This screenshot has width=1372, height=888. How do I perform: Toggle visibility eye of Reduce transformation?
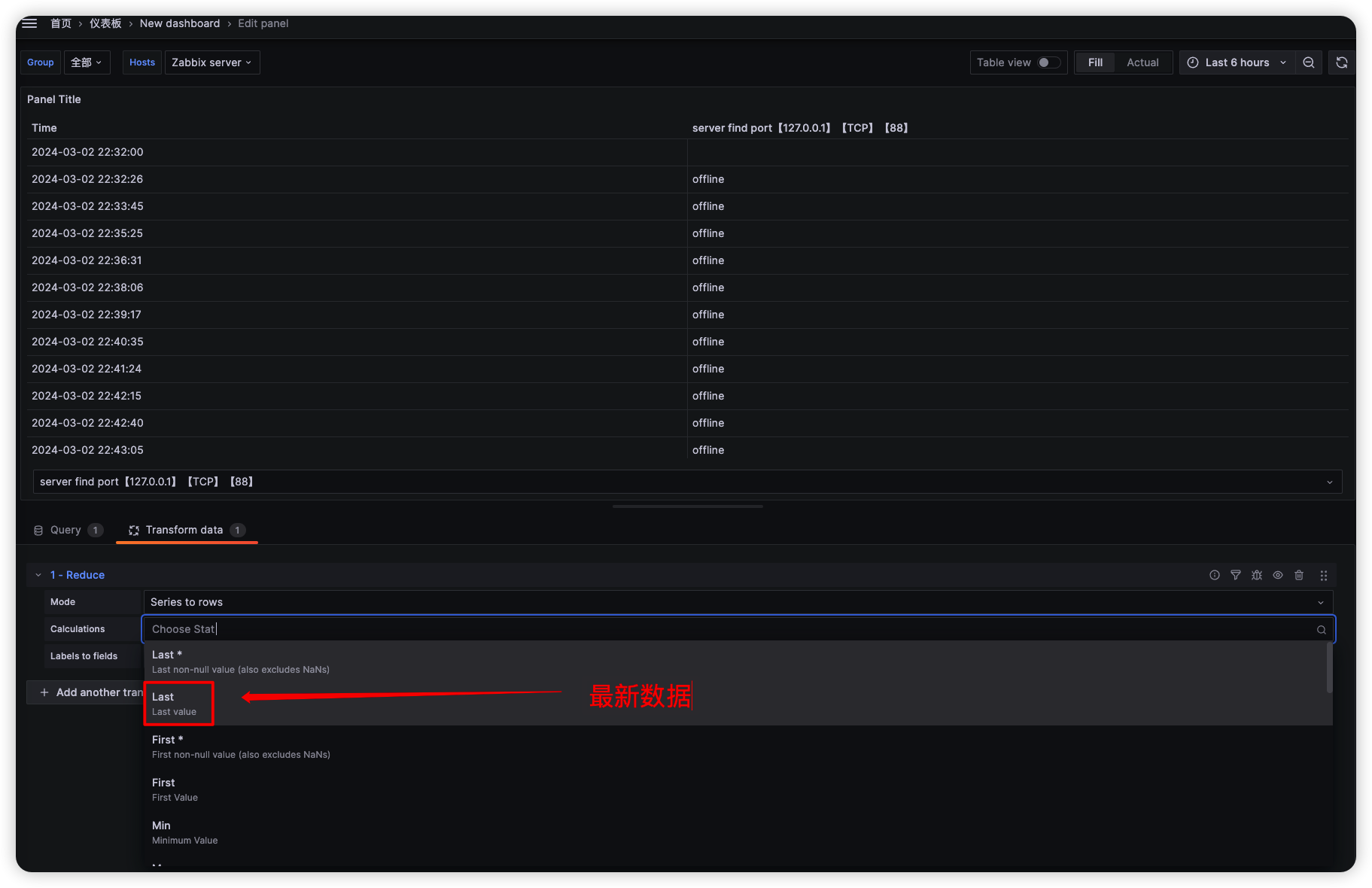coord(1278,575)
